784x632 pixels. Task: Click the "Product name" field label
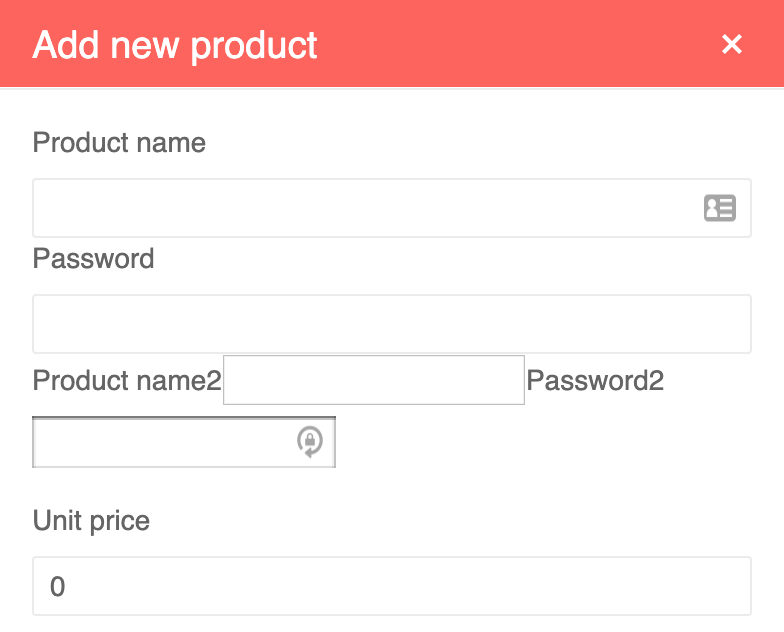[119, 143]
